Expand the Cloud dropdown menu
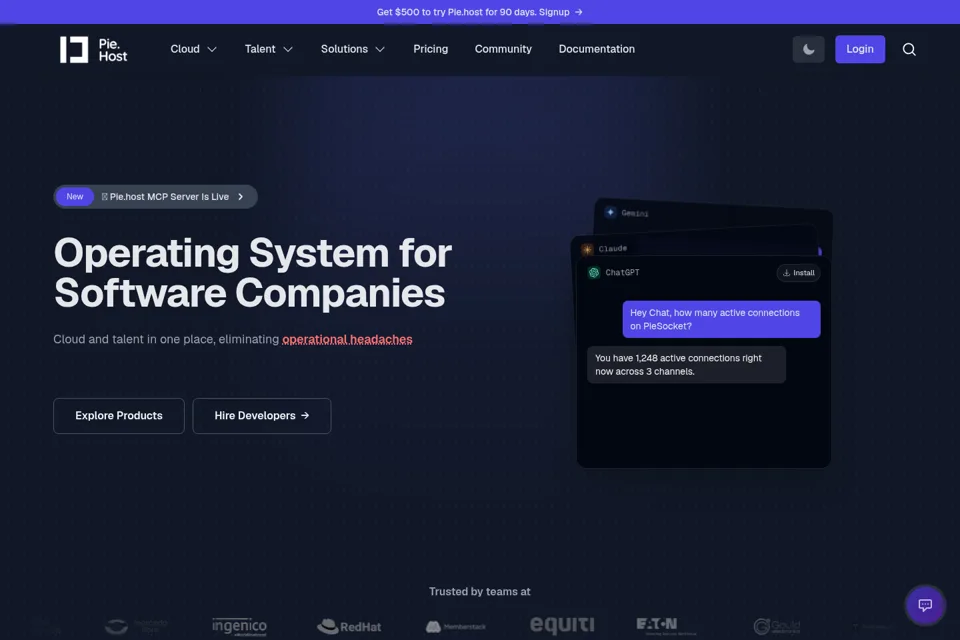The image size is (960, 640). pos(193,49)
